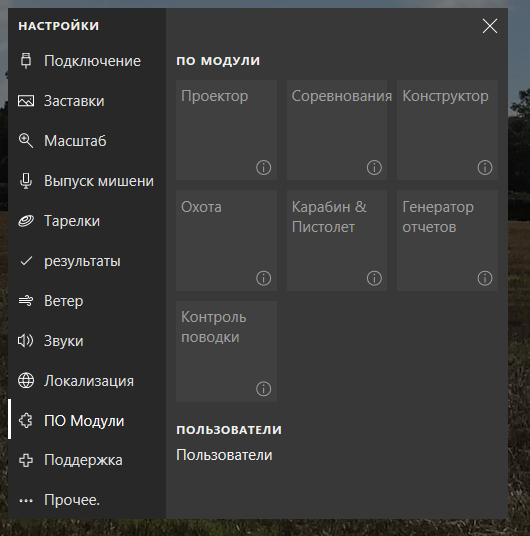Go to the Локализация section
530x536 pixels.
pyautogui.click(x=87, y=381)
